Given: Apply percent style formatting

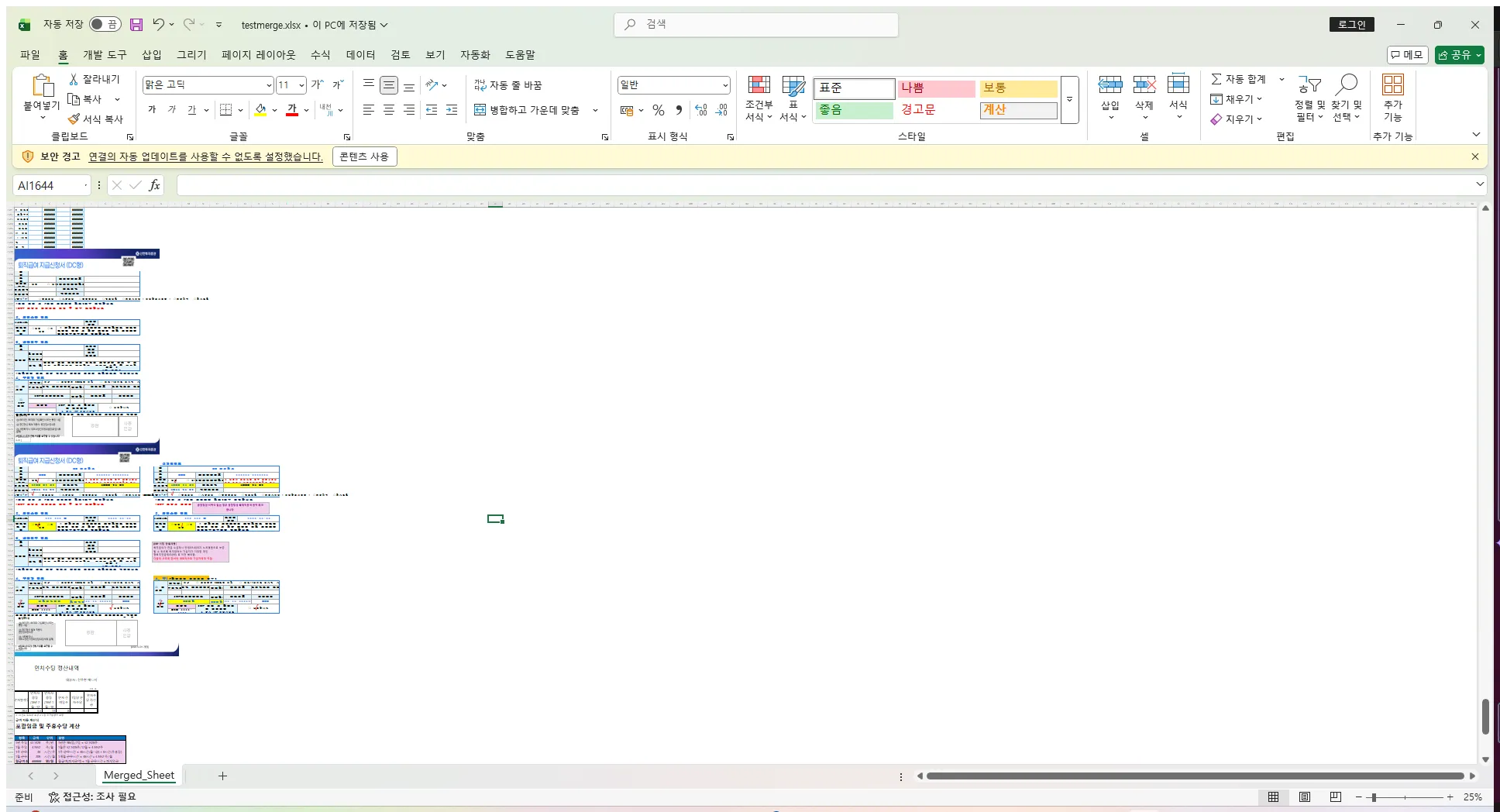Looking at the screenshot, I should [x=658, y=110].
